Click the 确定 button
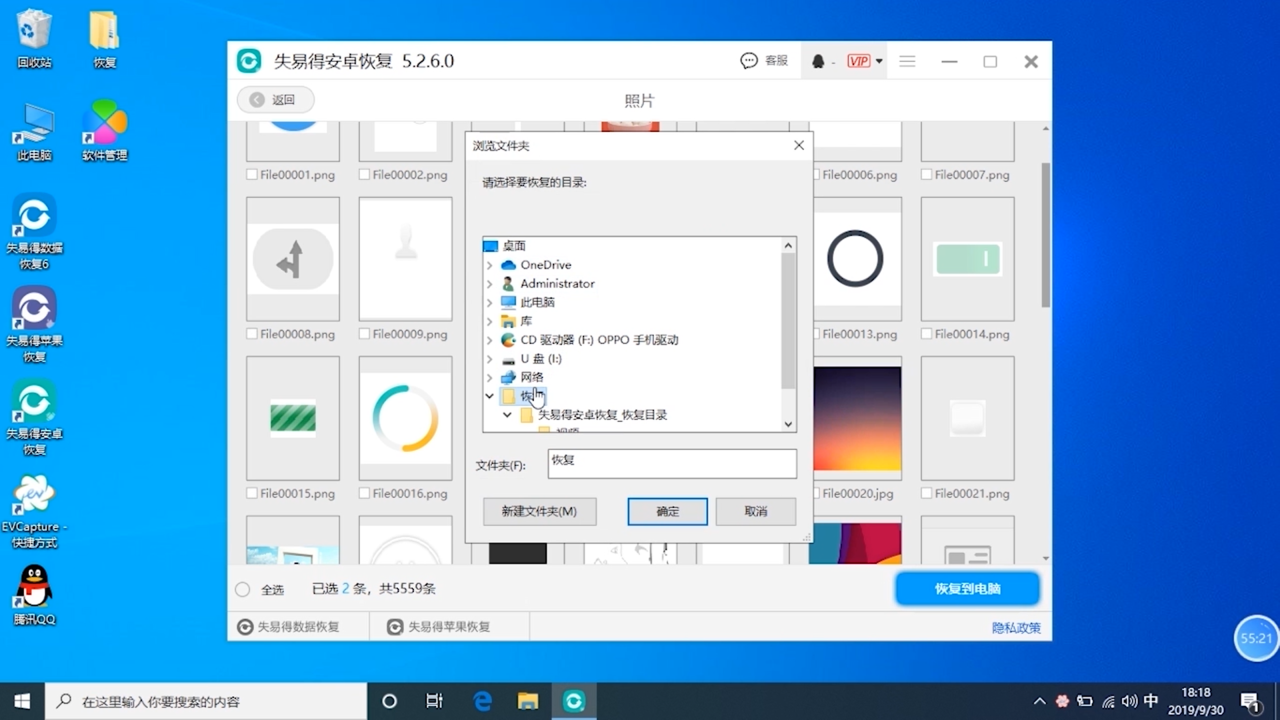This screenshot has height=720, width=1280. coord(667,511)
